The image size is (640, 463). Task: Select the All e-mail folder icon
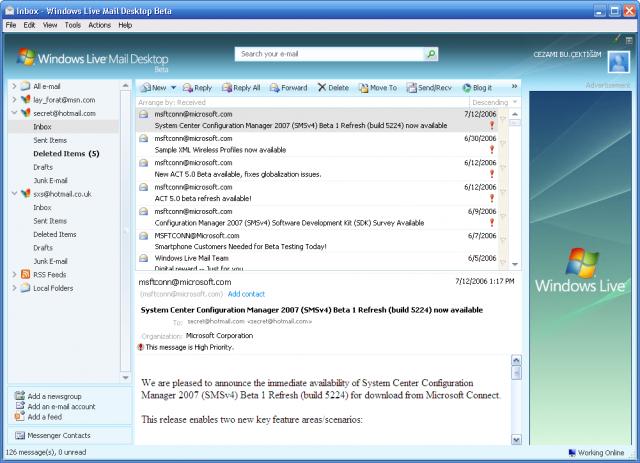pos(25,86)
